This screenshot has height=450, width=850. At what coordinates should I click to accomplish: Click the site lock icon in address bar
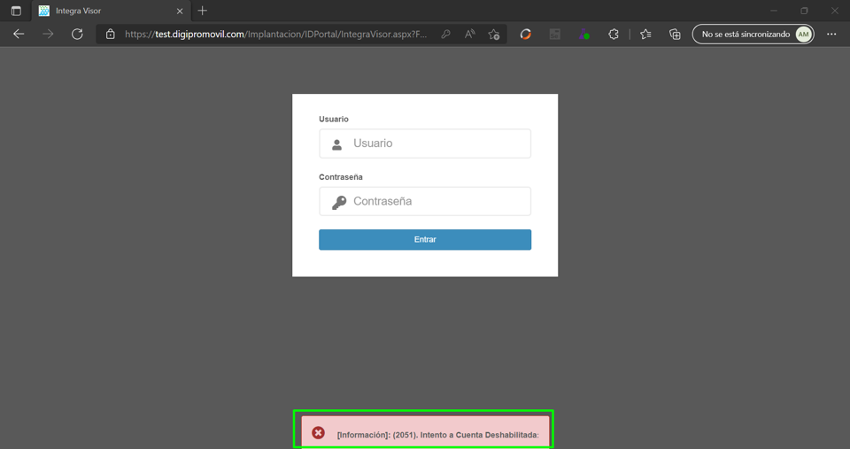coord(110,34)
